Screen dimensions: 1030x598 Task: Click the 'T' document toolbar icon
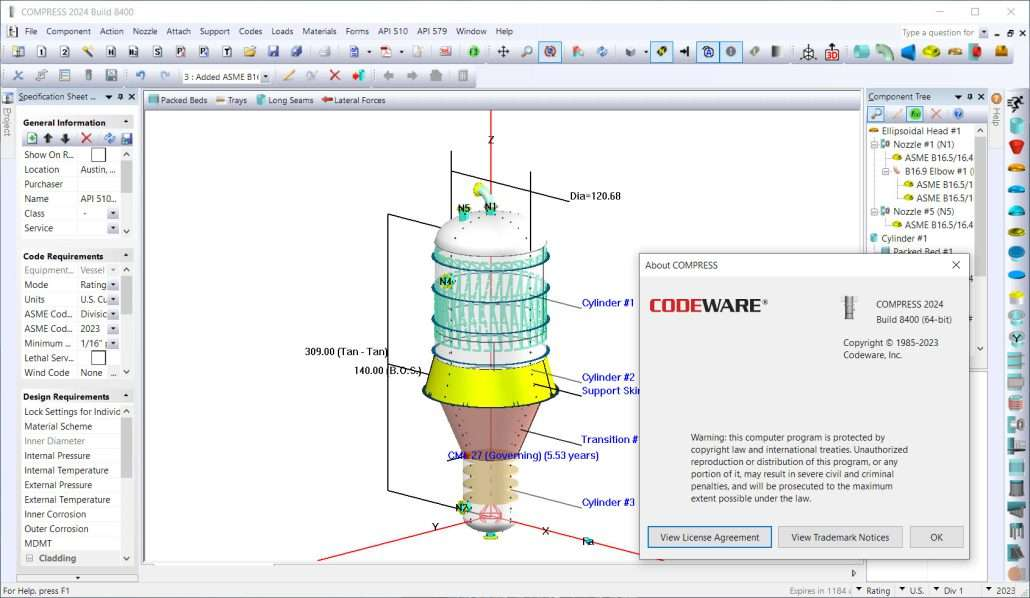click(x=227, y=51)
